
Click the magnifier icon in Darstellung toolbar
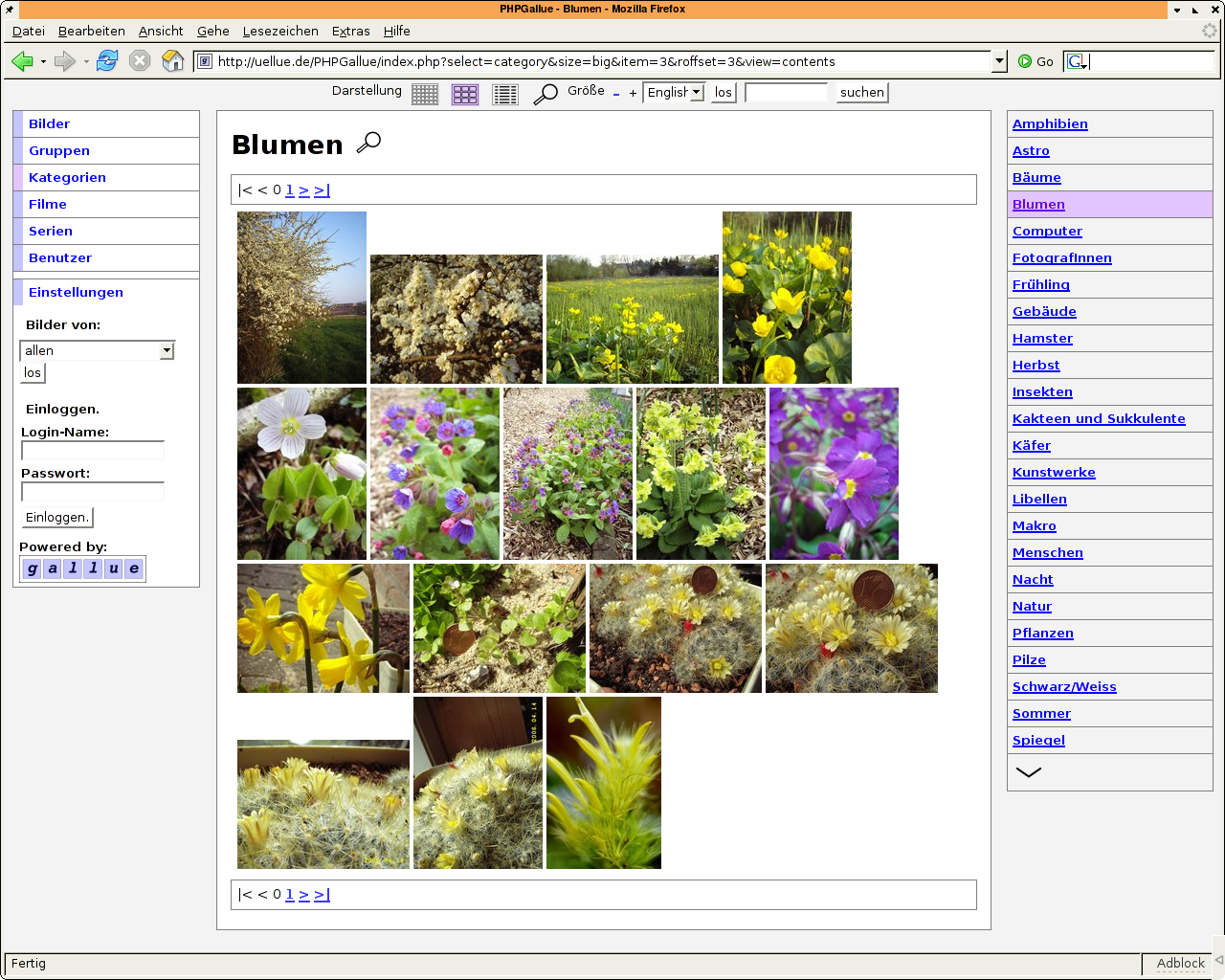click(546, 94)
